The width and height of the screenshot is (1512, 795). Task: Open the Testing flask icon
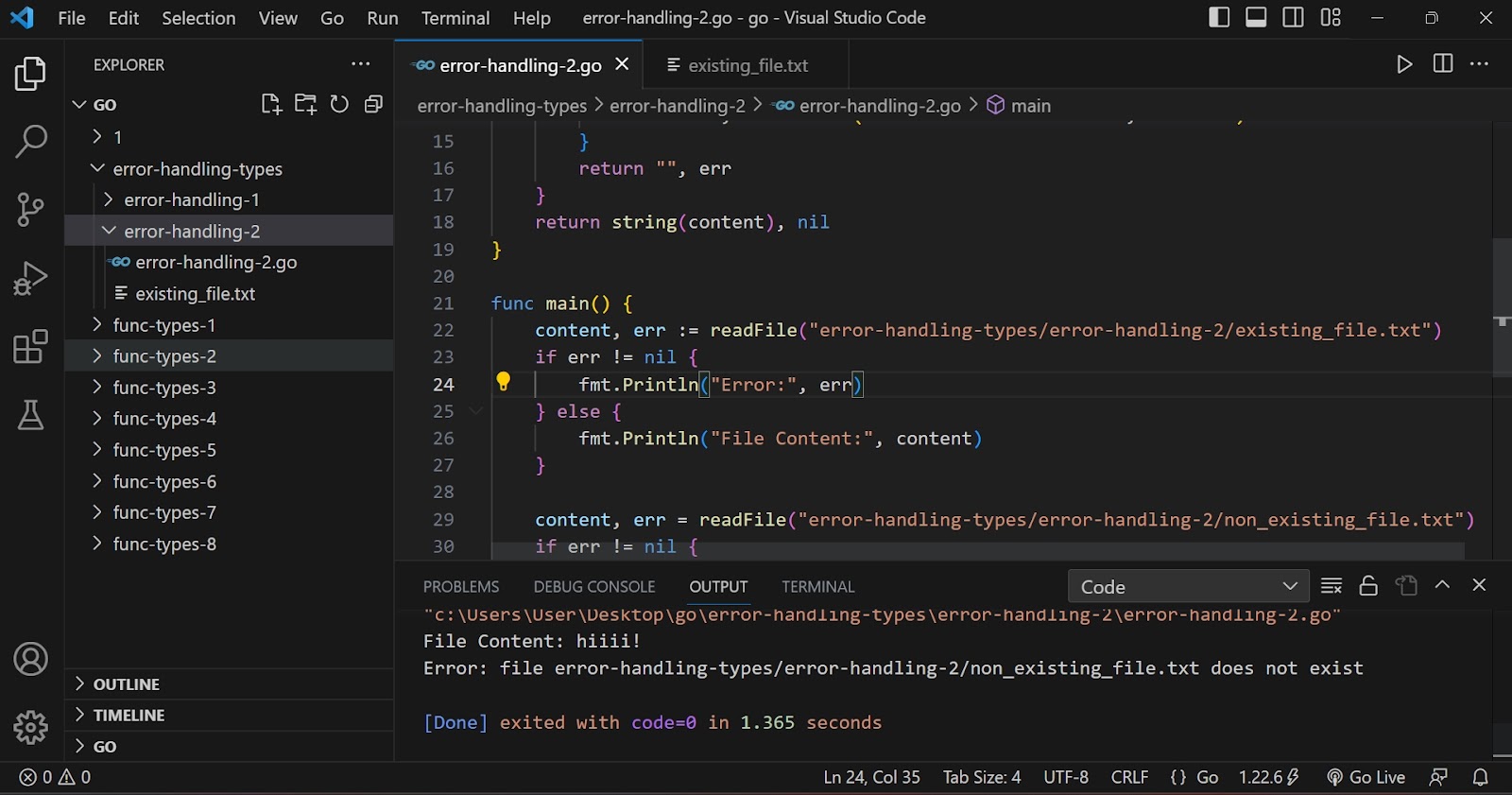click(30, 414)
